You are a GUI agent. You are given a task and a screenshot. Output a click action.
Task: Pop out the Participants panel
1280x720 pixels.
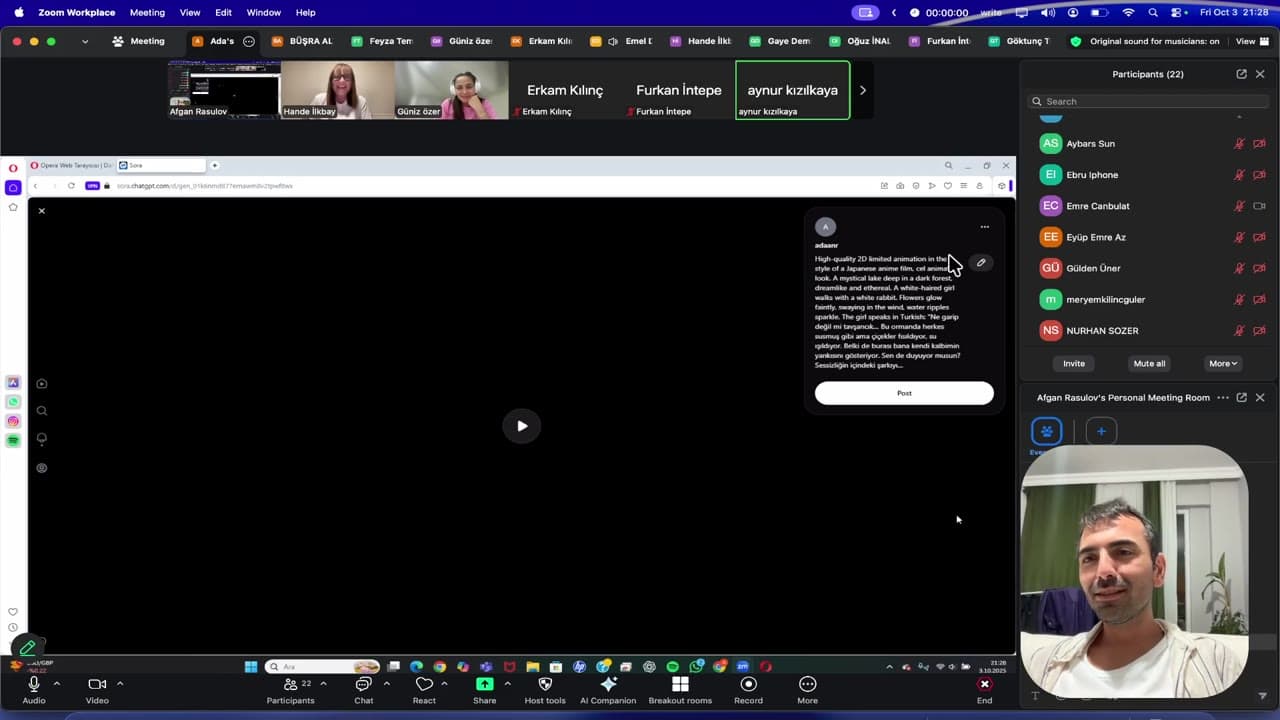pyautogui.click(x=1241, y=74)
